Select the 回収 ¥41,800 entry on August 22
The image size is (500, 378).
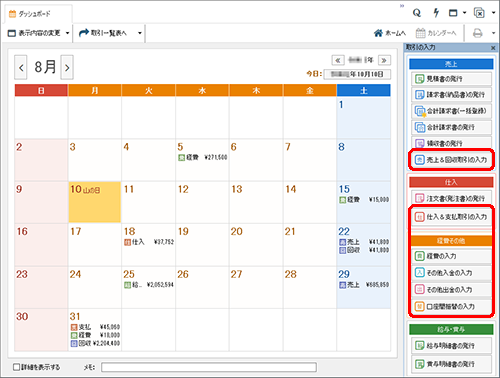point(364,250)
